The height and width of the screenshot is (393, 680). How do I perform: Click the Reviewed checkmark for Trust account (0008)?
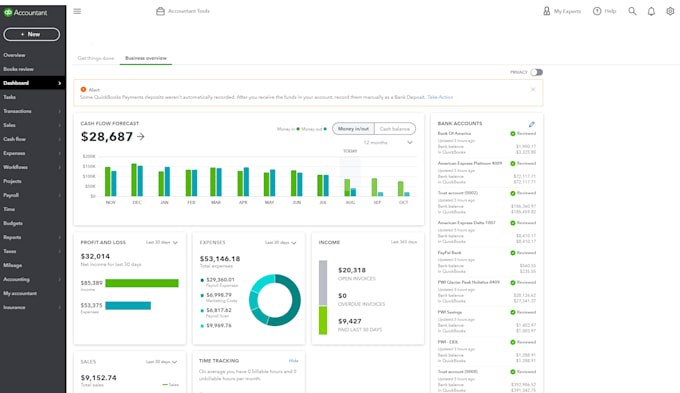pos(513,372)
